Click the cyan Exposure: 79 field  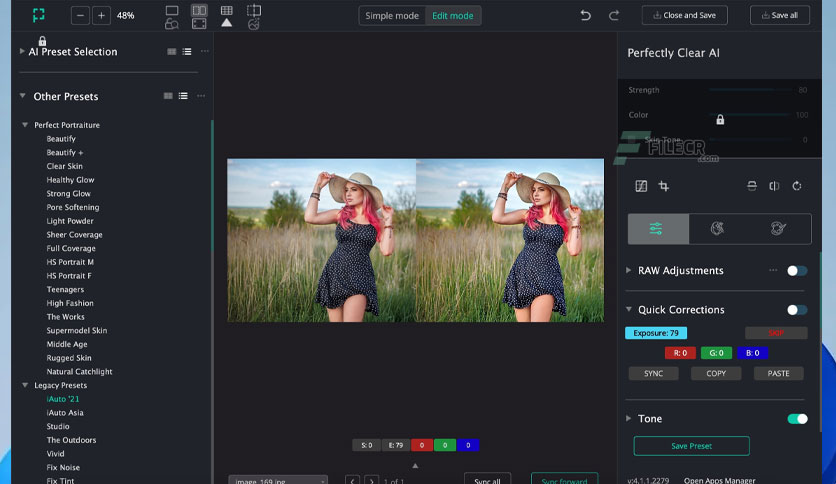coord(656,333)
